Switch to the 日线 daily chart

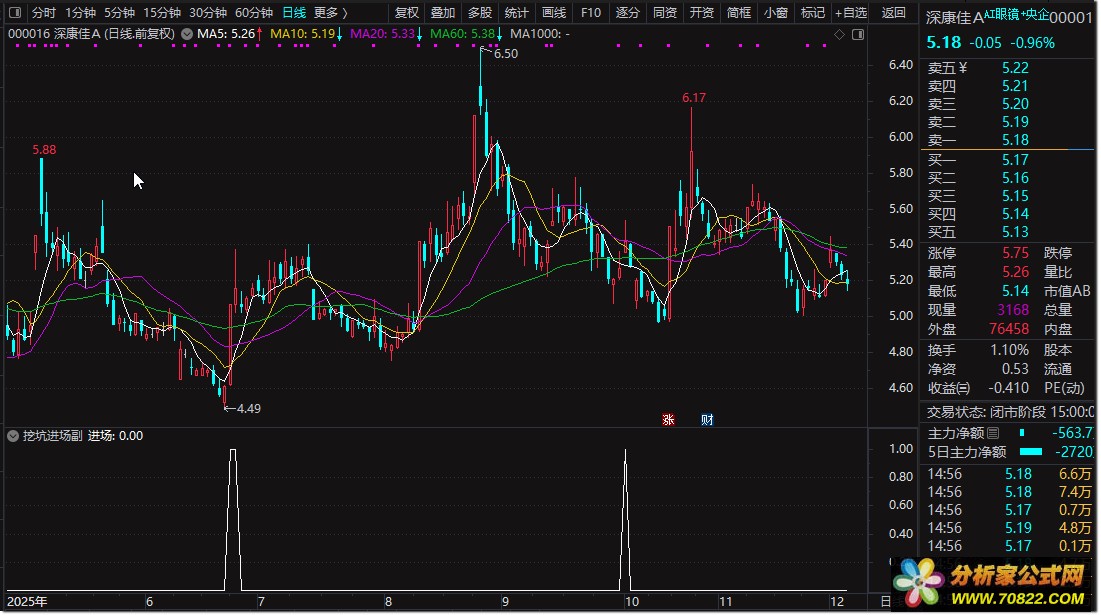[x=294, y=13]
